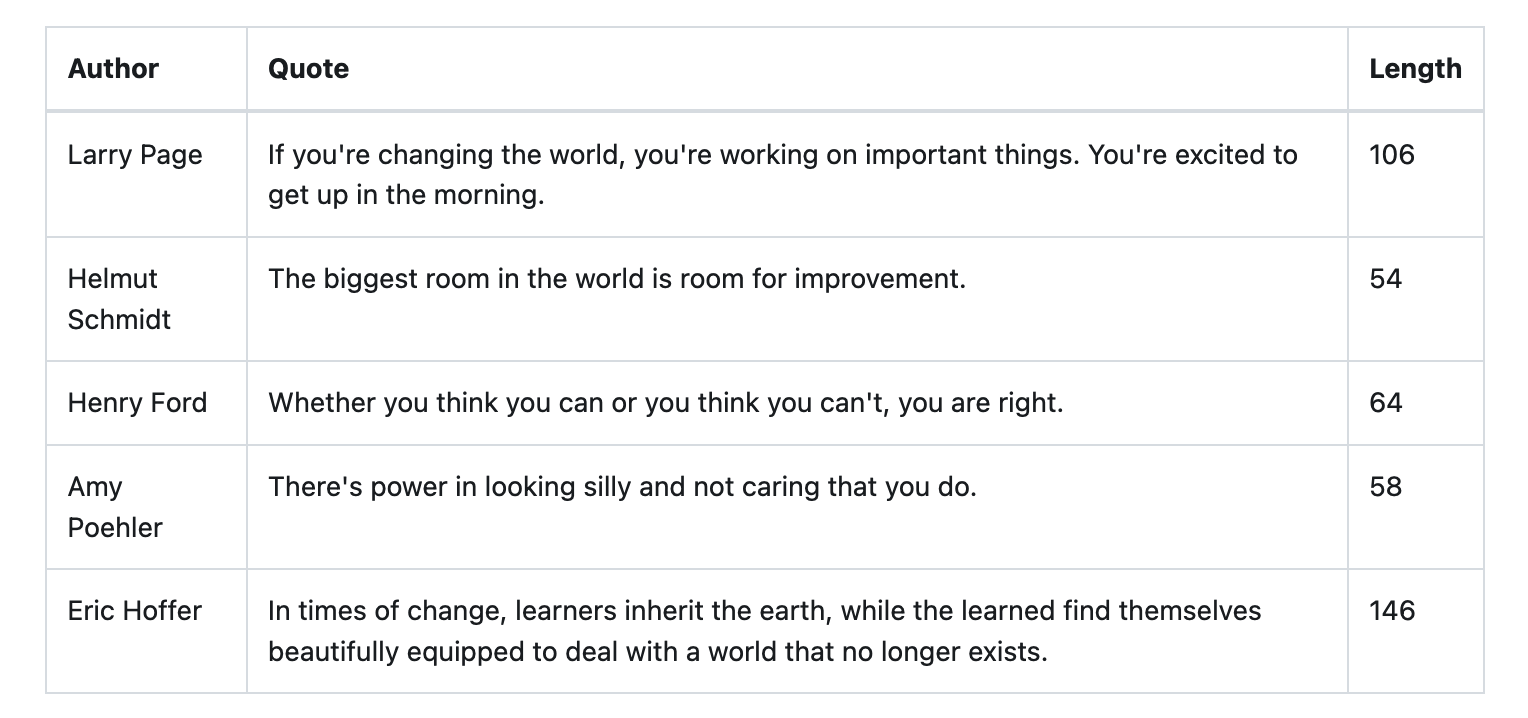Image resolution: width=1528 pixels, height=718 pixels.
Task: Click the Amy Poehler author cell
Action: (x=115, y=507)
